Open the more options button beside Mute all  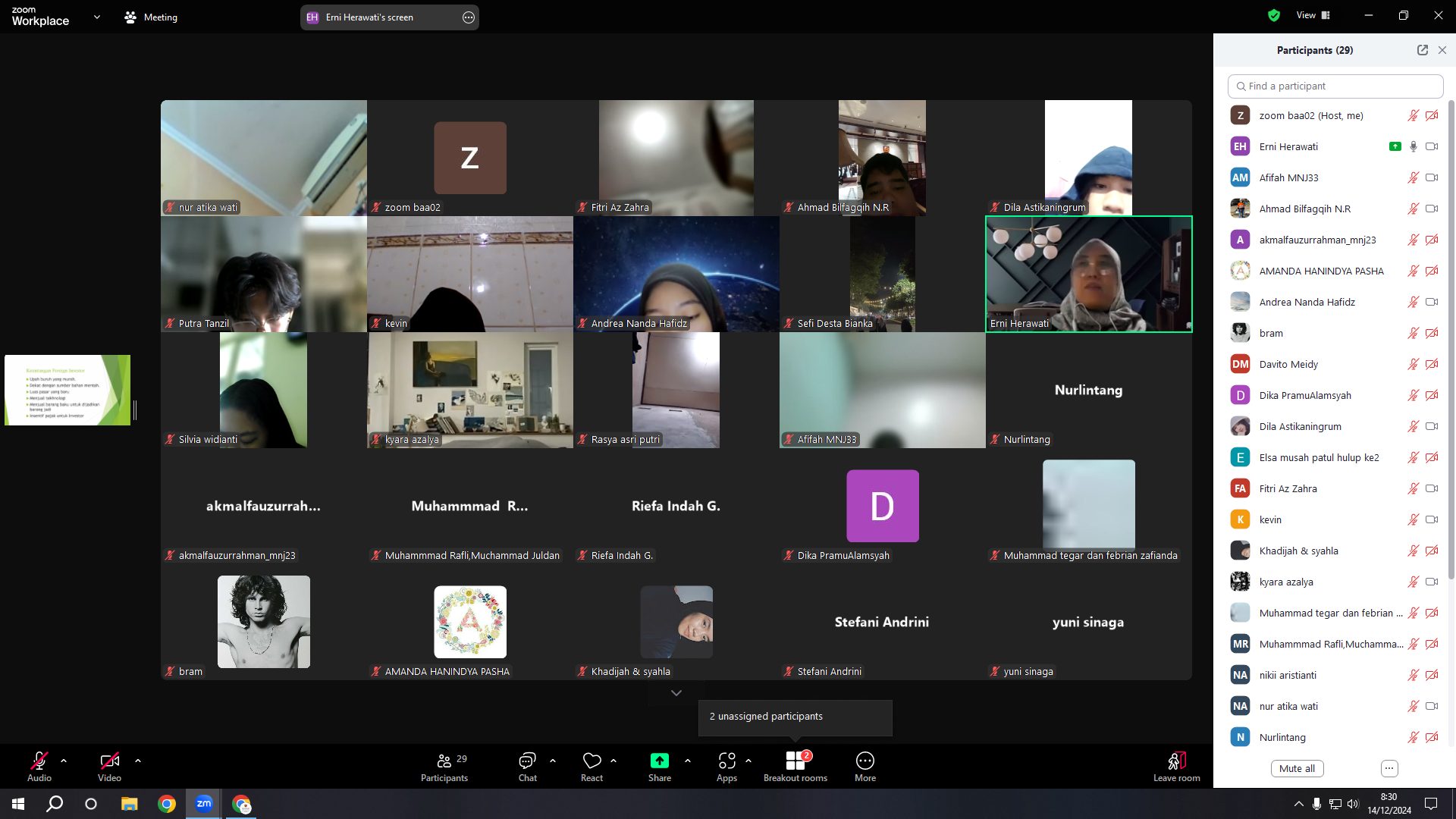pyautogui.click(x=1389, y=768)
